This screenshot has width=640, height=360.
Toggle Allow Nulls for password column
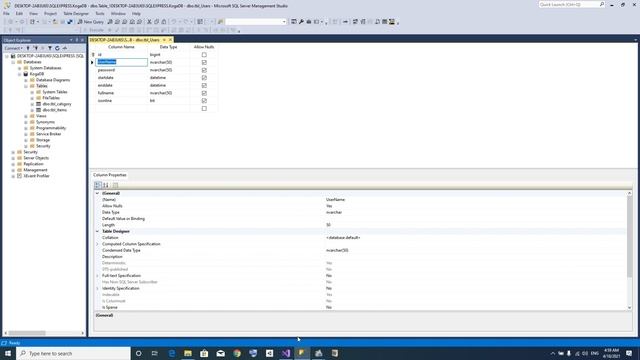[x=204, y=70]
